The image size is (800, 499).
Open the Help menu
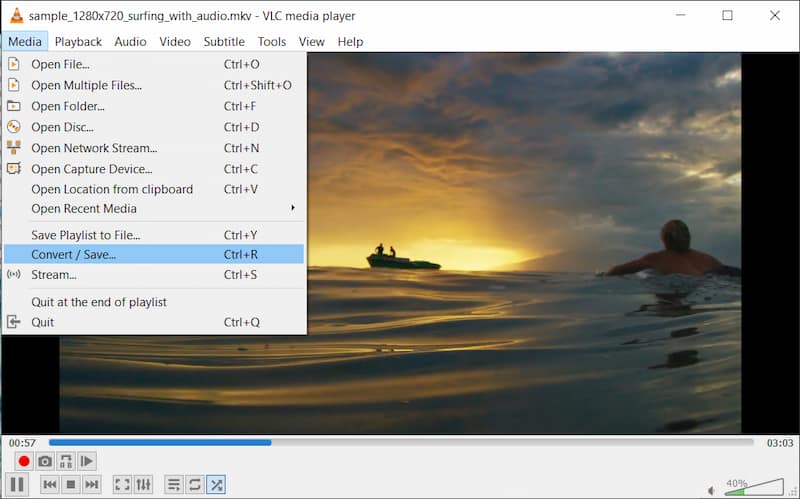(x=350, y=41)
